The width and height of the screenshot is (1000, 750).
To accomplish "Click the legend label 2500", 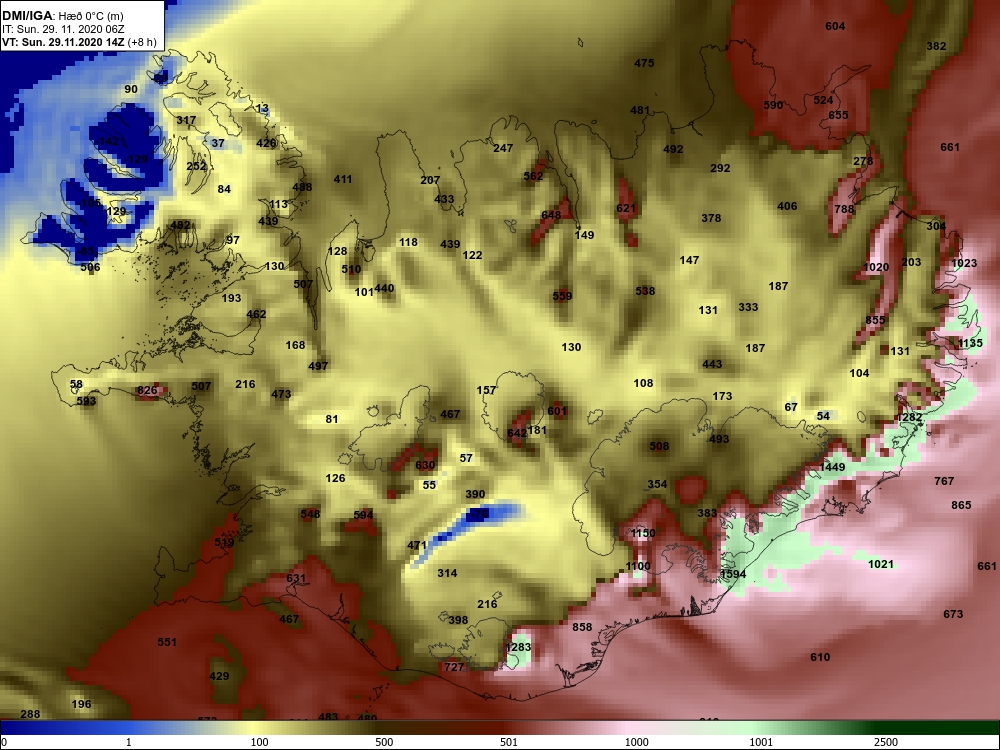I will click(885, 742).
